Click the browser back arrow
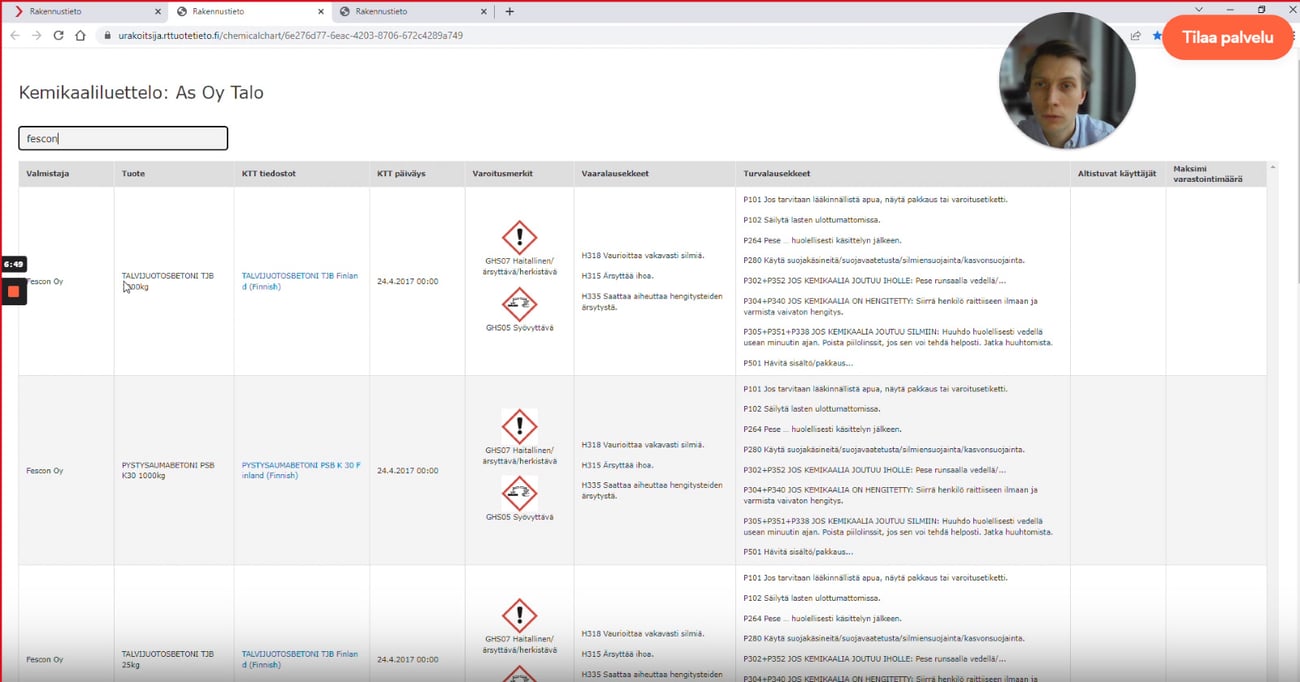 [x=15, y=35]
